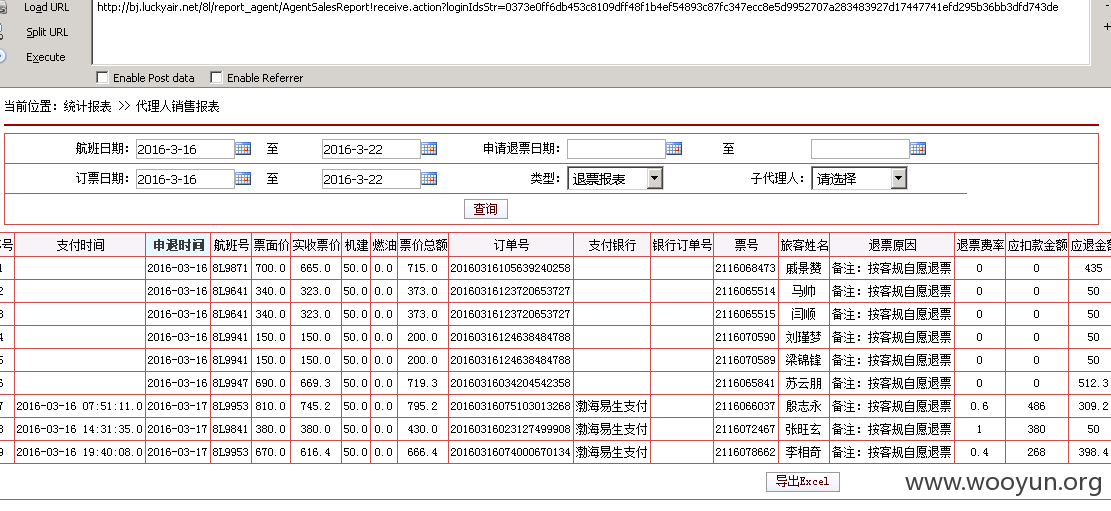Click ticket number 2116065515
The image size is (1111, 511).
(745, 314)
